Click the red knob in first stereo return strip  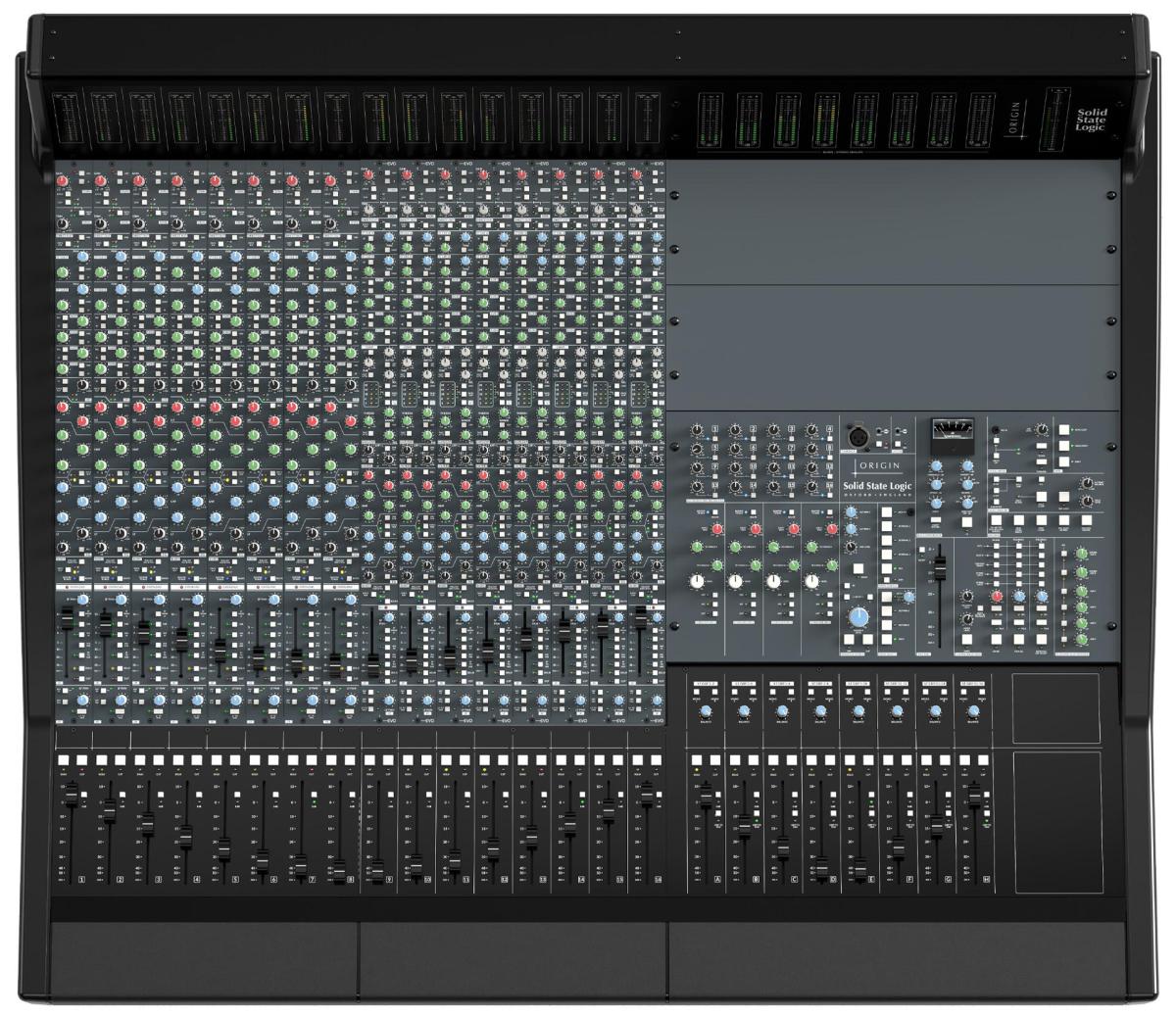[x=716, y=529]
